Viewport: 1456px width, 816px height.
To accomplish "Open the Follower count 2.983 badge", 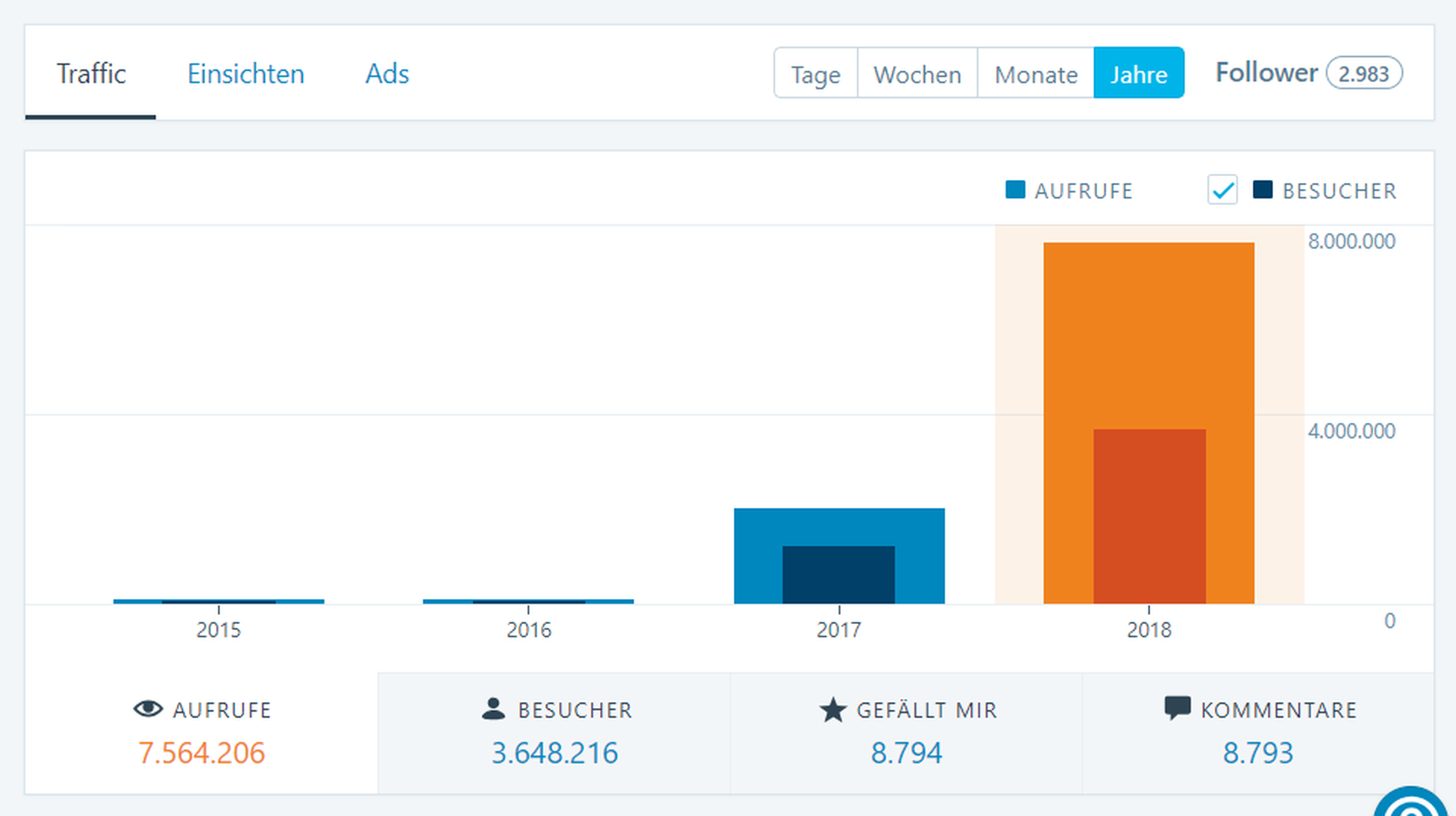I will 1364,73.
